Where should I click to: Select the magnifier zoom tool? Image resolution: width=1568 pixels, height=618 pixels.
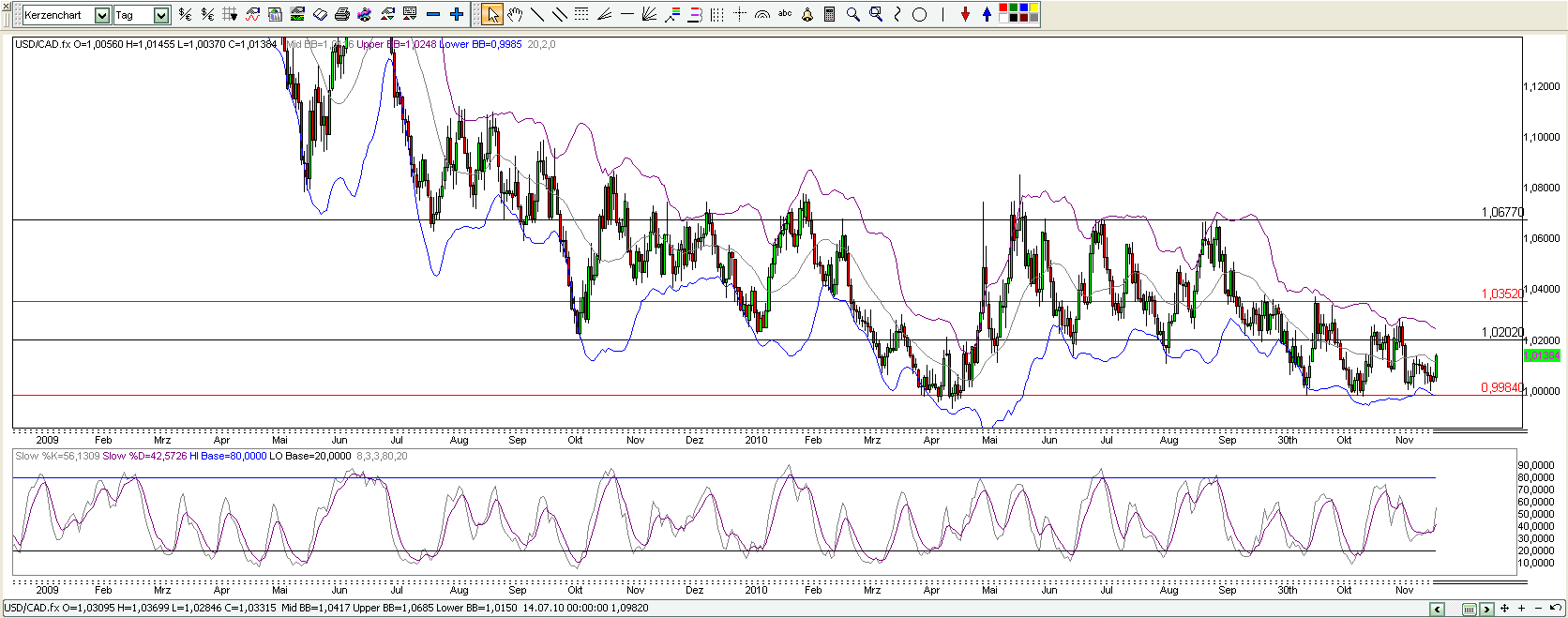pyautogui.click(x=852, y=14)
